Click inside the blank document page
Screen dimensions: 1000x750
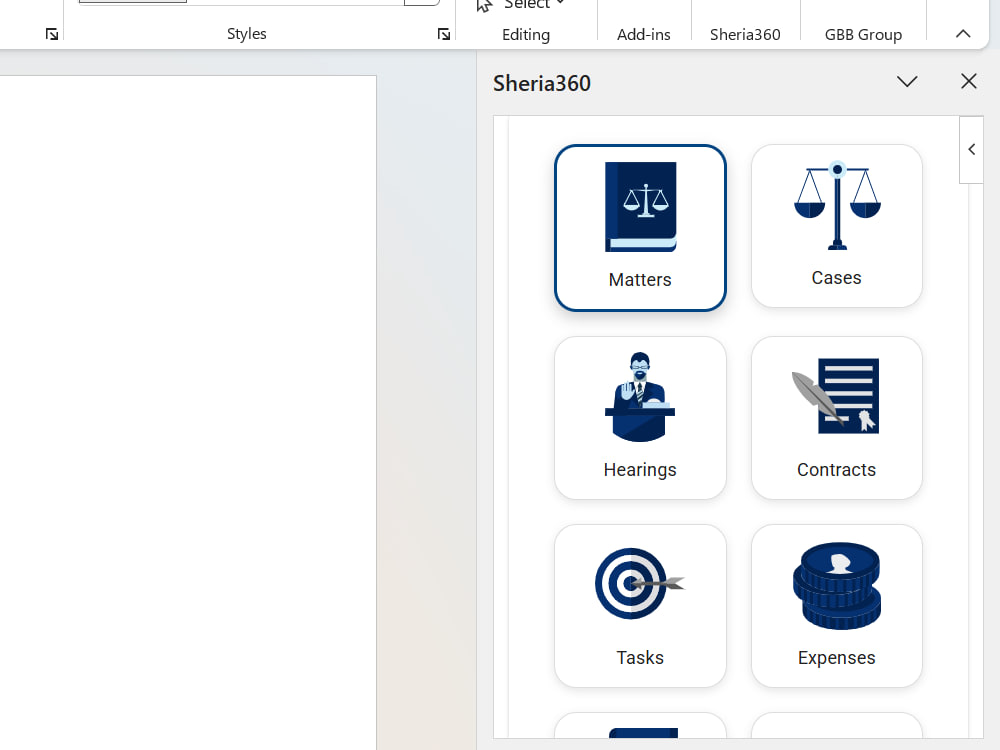click(188, 413)
